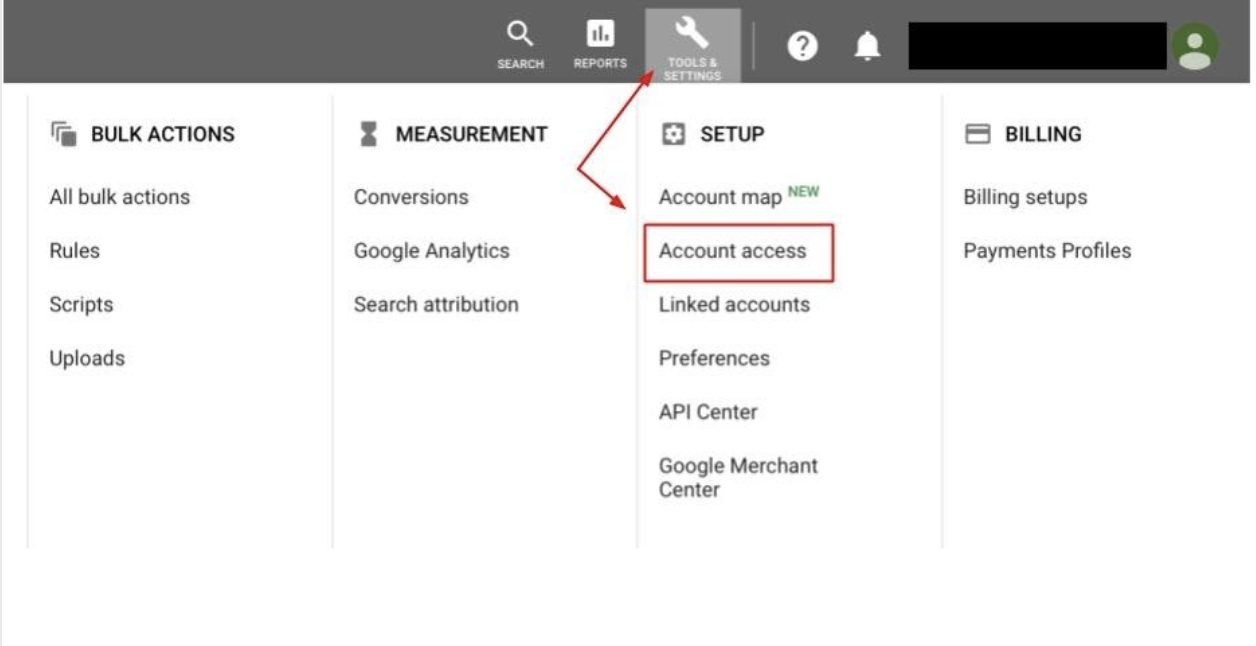The height and width of the screenshot is (646, 1256).
Task: Click the SETUP heading text
Action: click(732, 134)
